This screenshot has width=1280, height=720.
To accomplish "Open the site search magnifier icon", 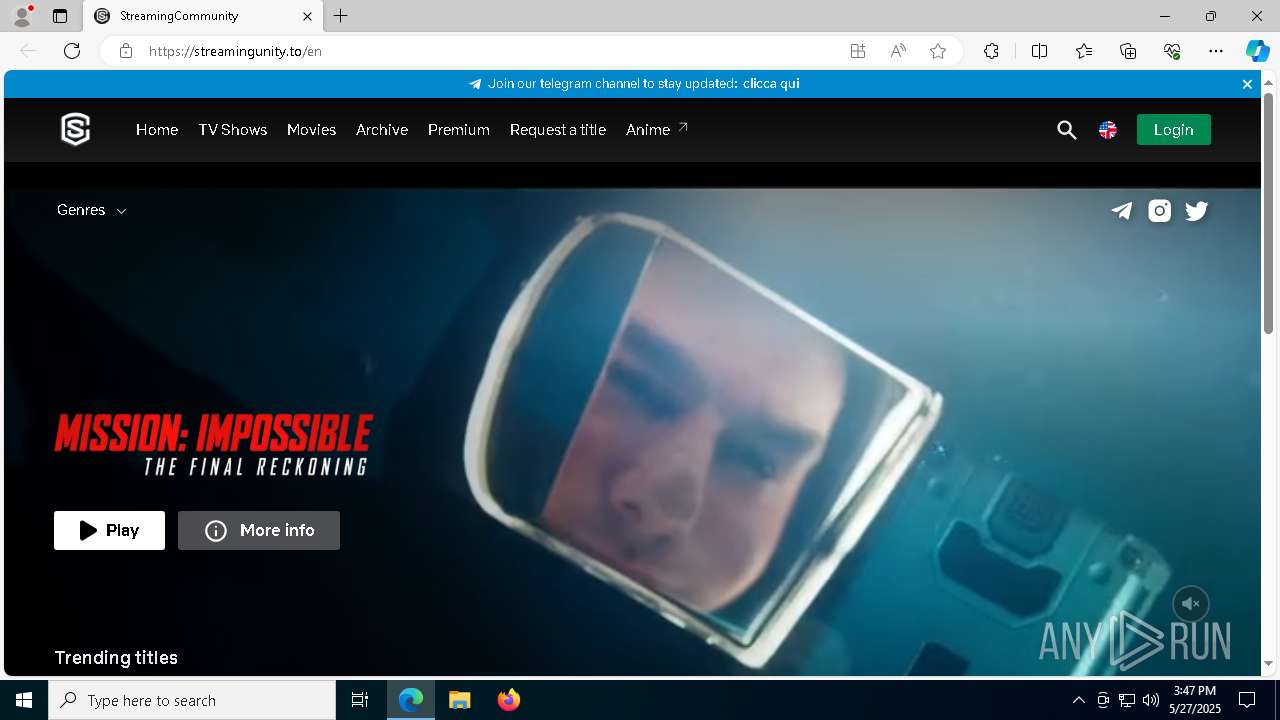I will click(x=1067, y=130).
